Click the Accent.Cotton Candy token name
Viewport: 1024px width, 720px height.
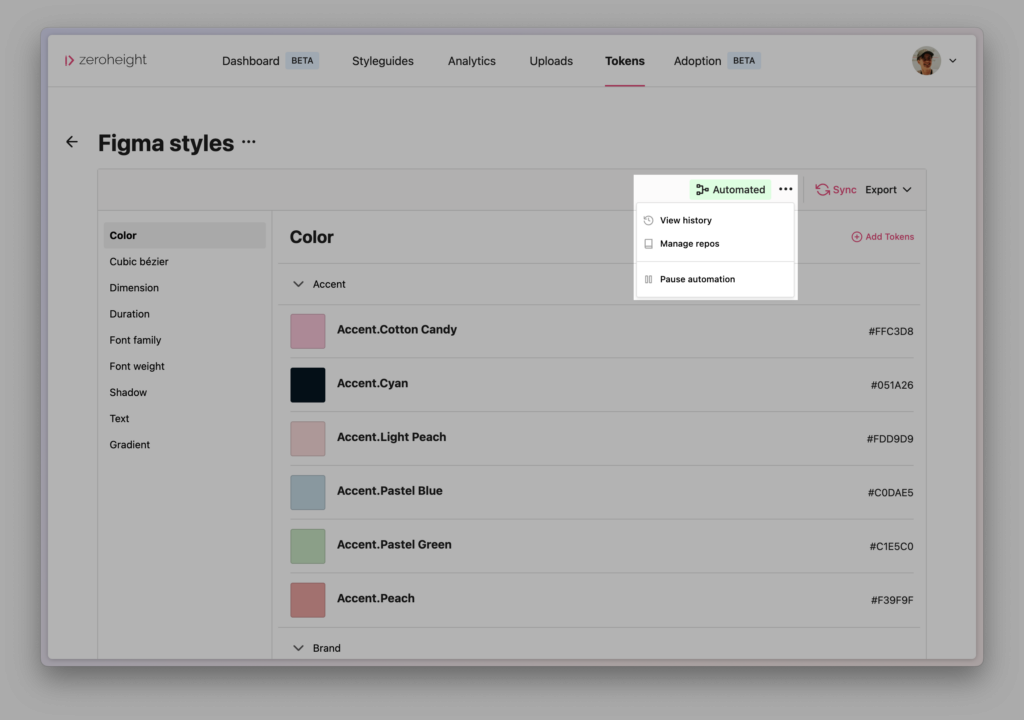[x=396, y=329]
